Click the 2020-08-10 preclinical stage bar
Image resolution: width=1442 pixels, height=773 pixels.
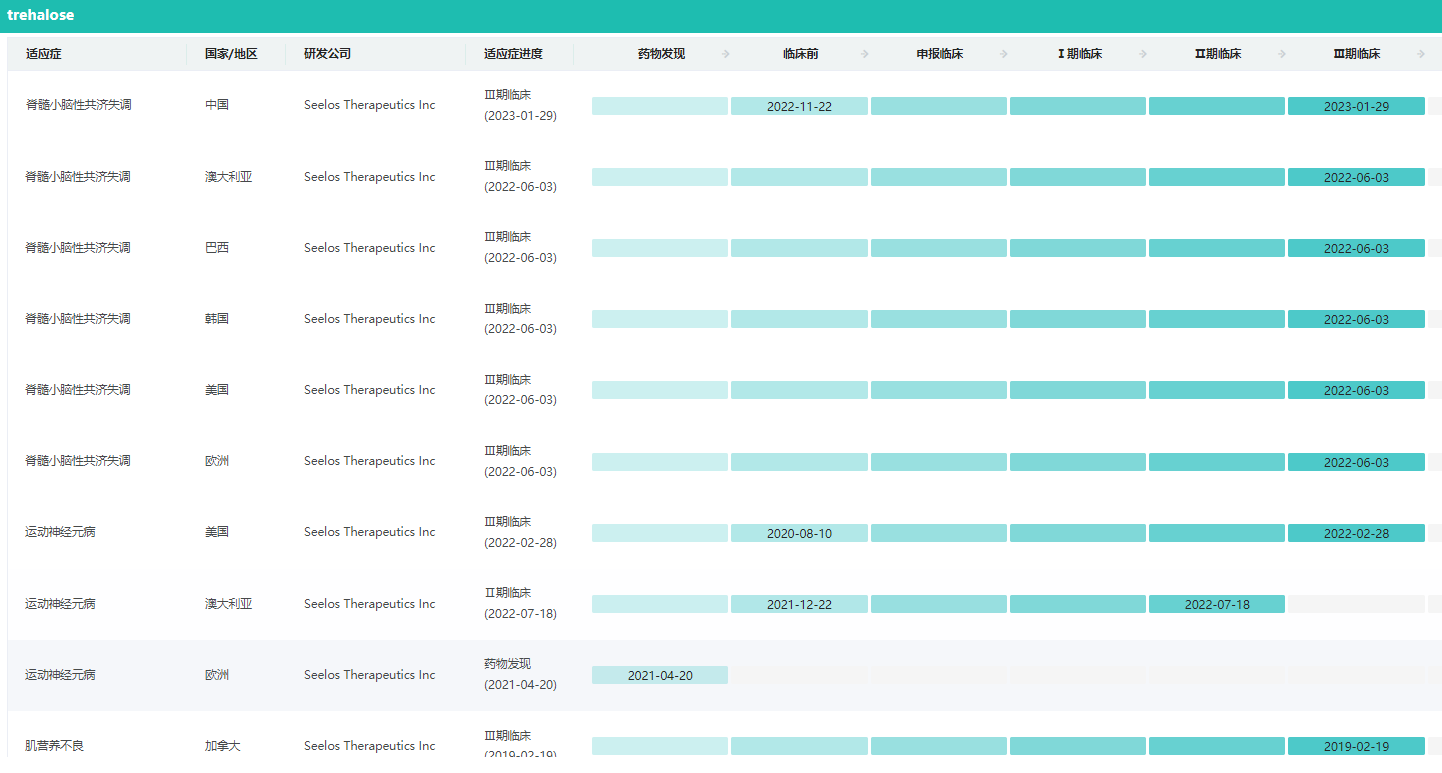point(799,533)
